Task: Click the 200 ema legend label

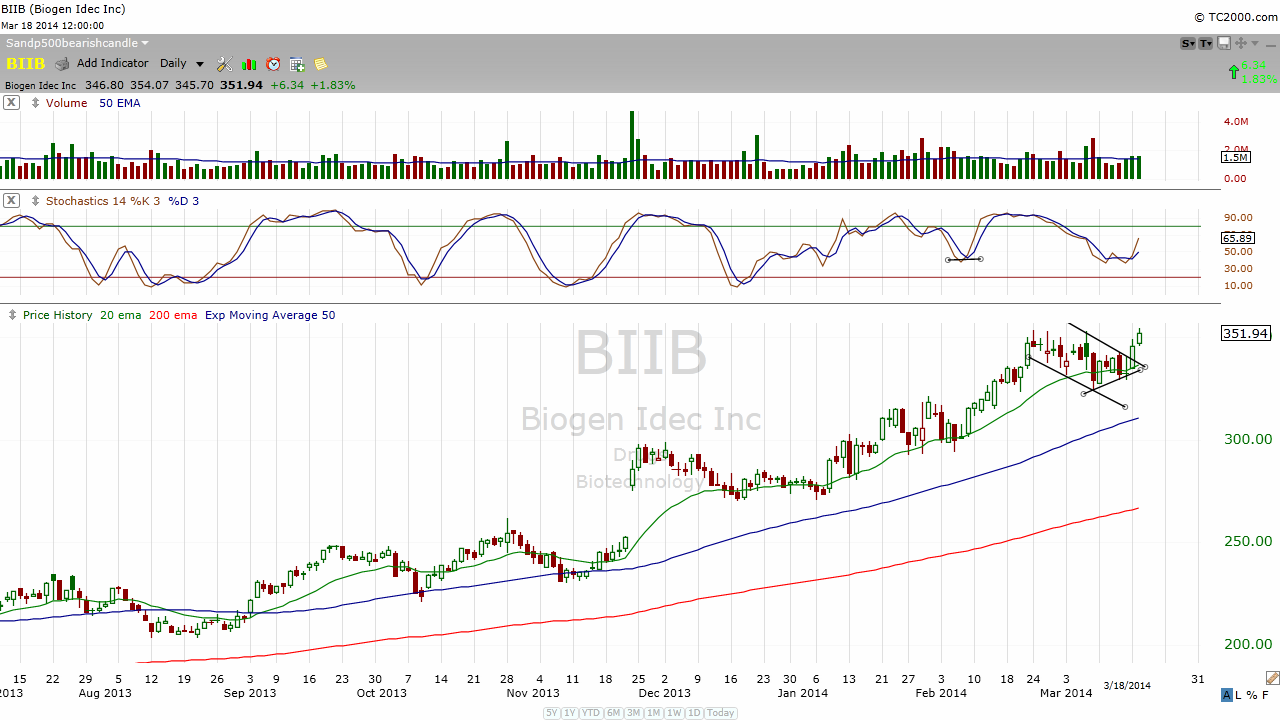Action: 172,315
